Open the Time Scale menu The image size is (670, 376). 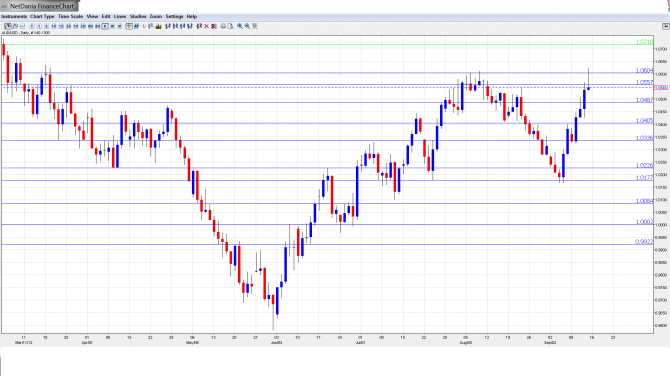tap(71, 16)
